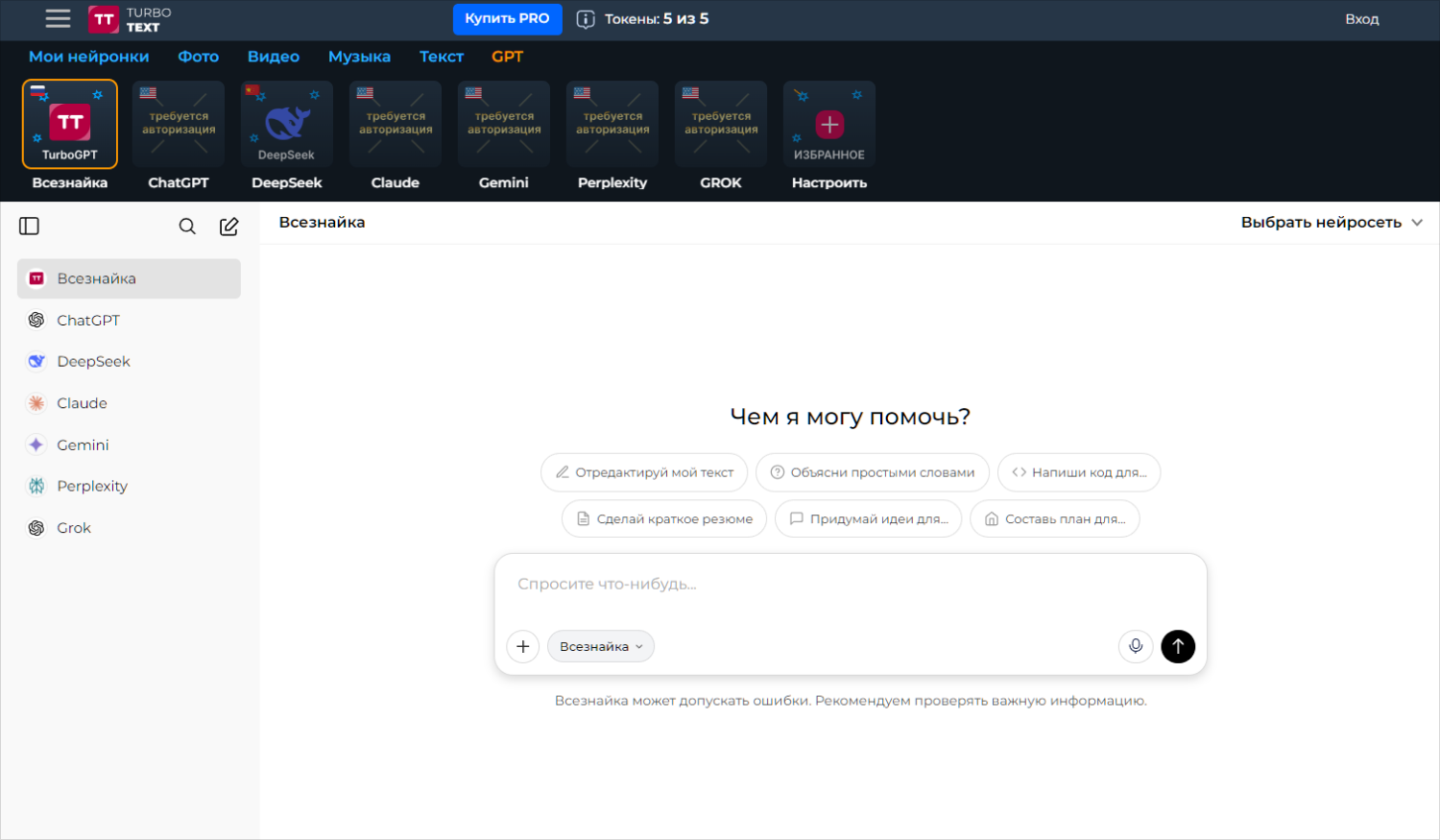Click the Токены: 5 из 5 counter
This screenshot has height=840, width=1440.
[657, 19]
